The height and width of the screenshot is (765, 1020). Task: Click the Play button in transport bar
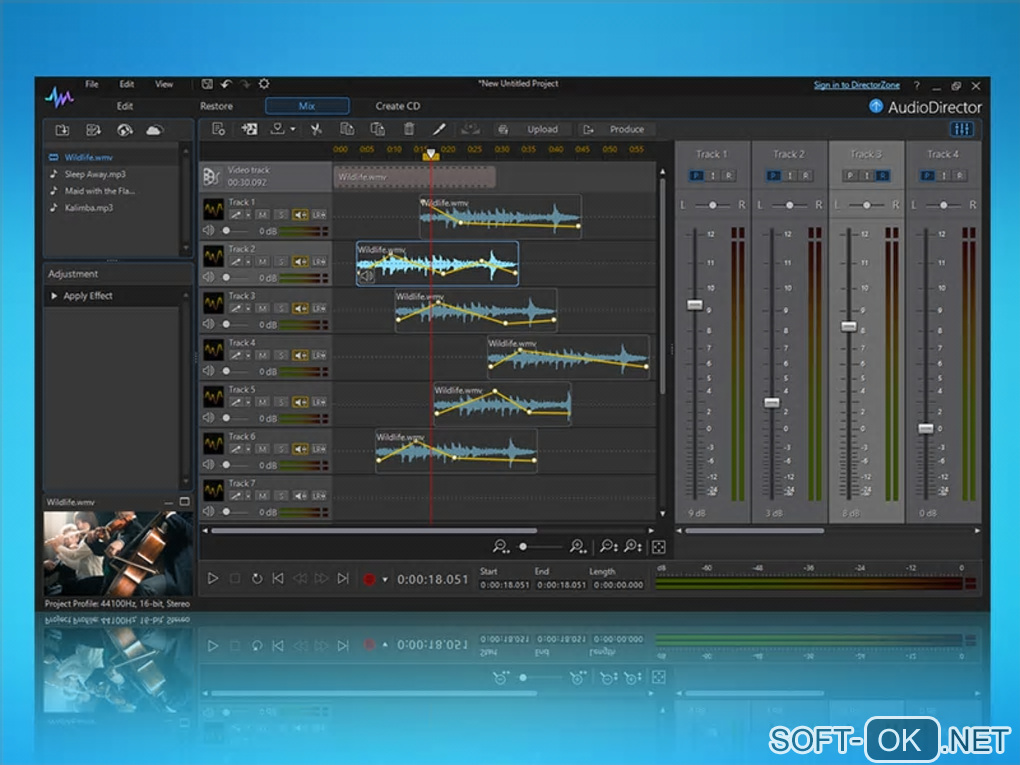pos(213,578)
